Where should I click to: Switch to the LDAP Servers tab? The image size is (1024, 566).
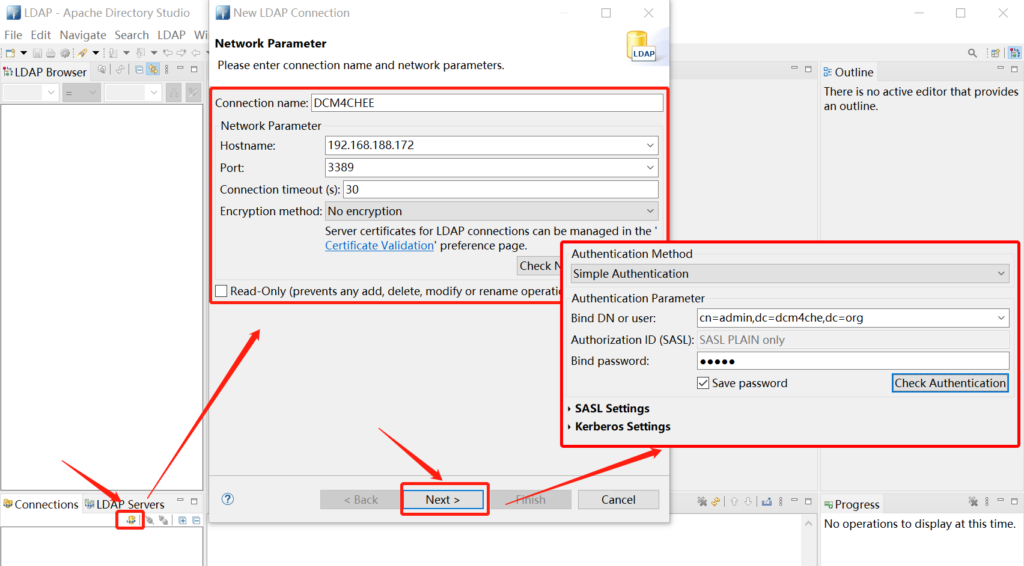129,504
